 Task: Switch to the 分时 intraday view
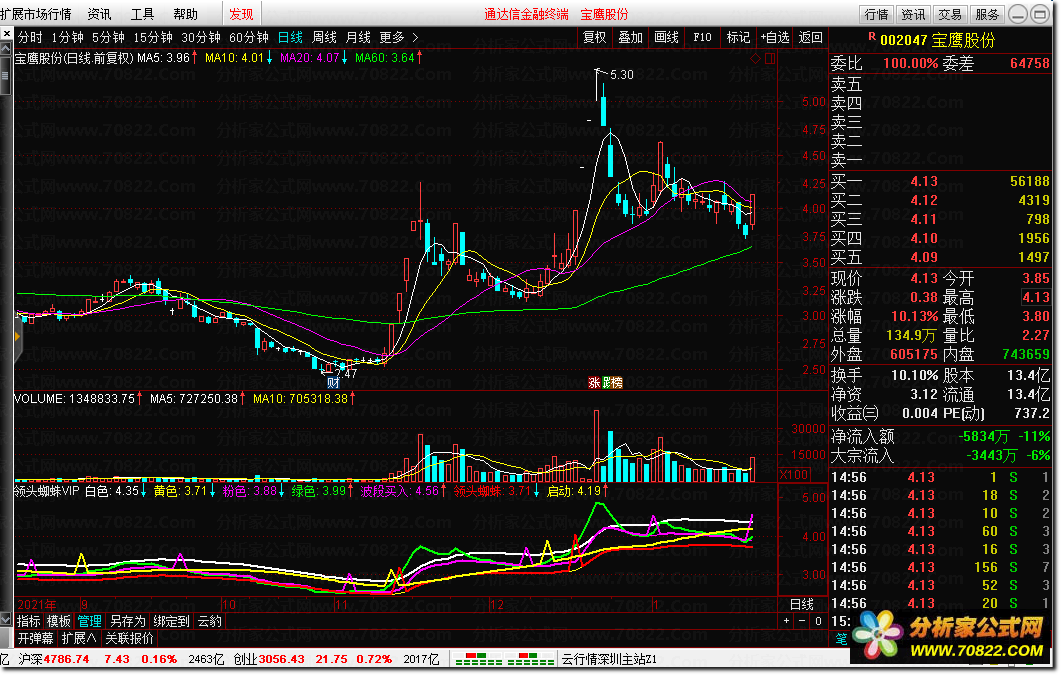click(x=30, y=38)
